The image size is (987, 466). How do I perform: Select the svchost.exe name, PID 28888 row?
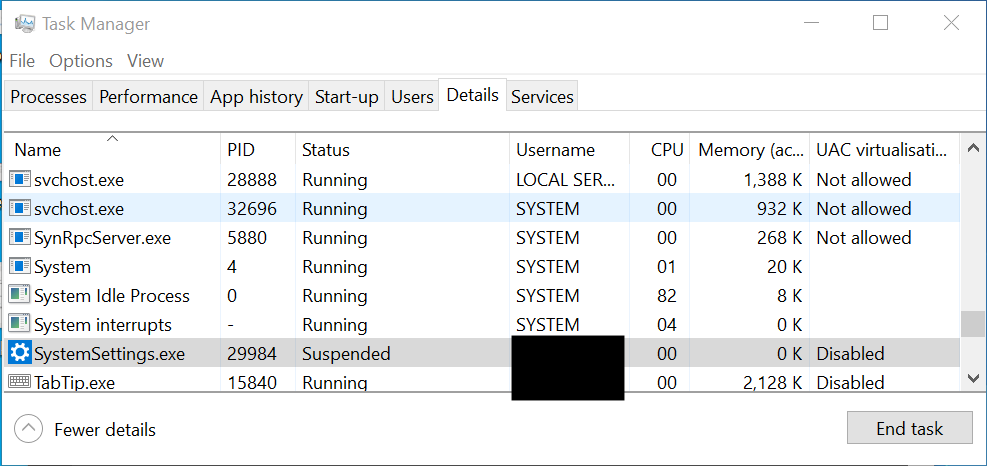(x=79, y=180)
